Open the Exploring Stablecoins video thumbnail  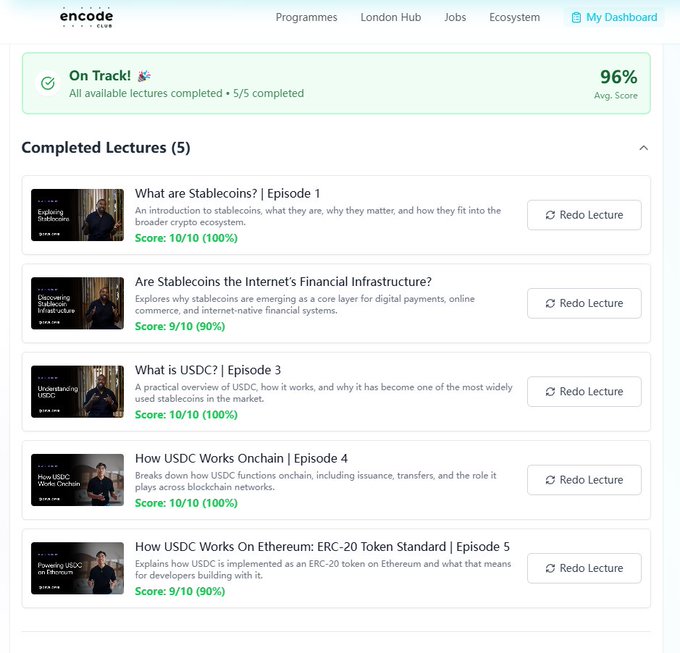point(77,215)
